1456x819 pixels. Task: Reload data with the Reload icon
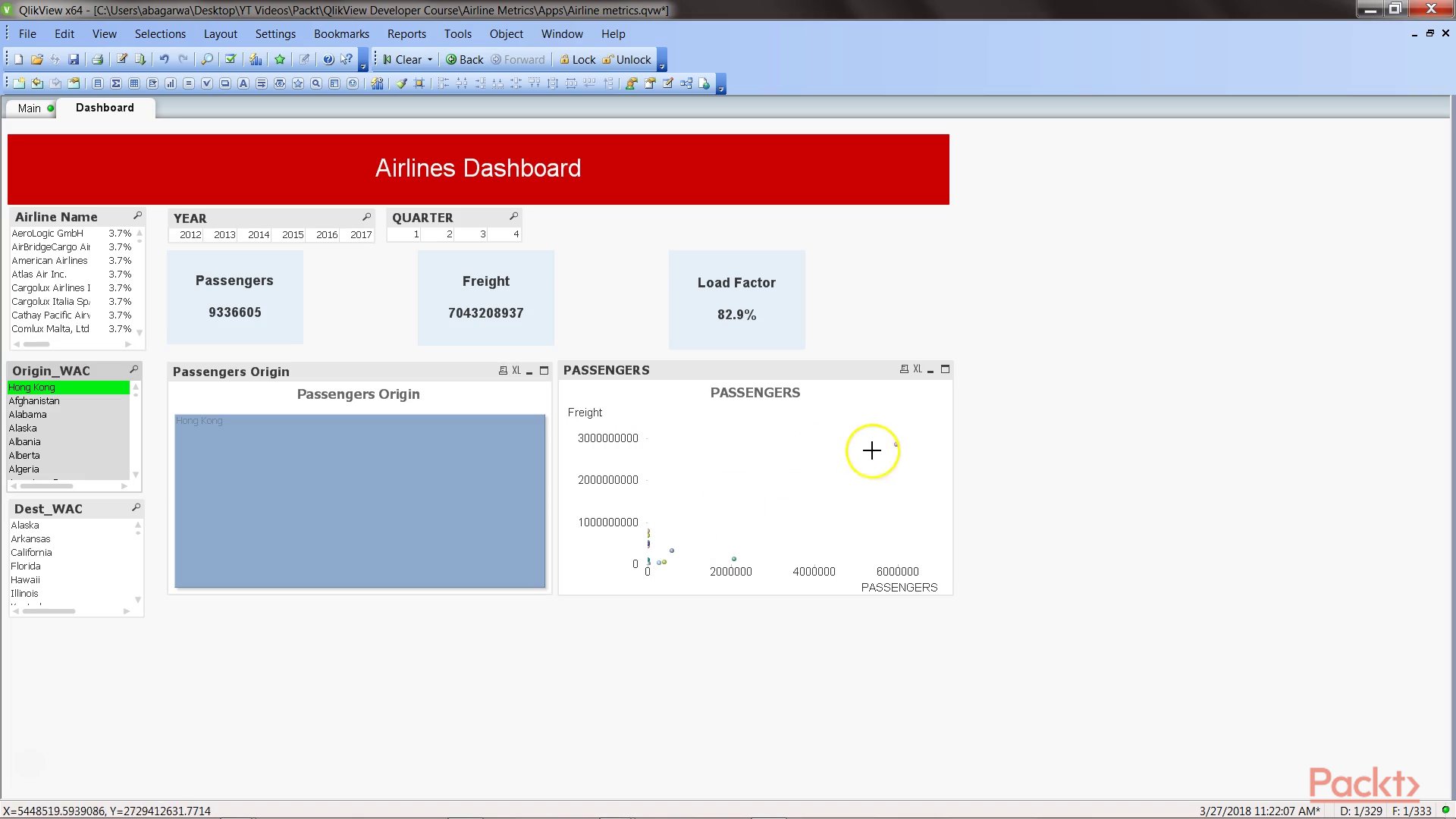coord(140,59)
